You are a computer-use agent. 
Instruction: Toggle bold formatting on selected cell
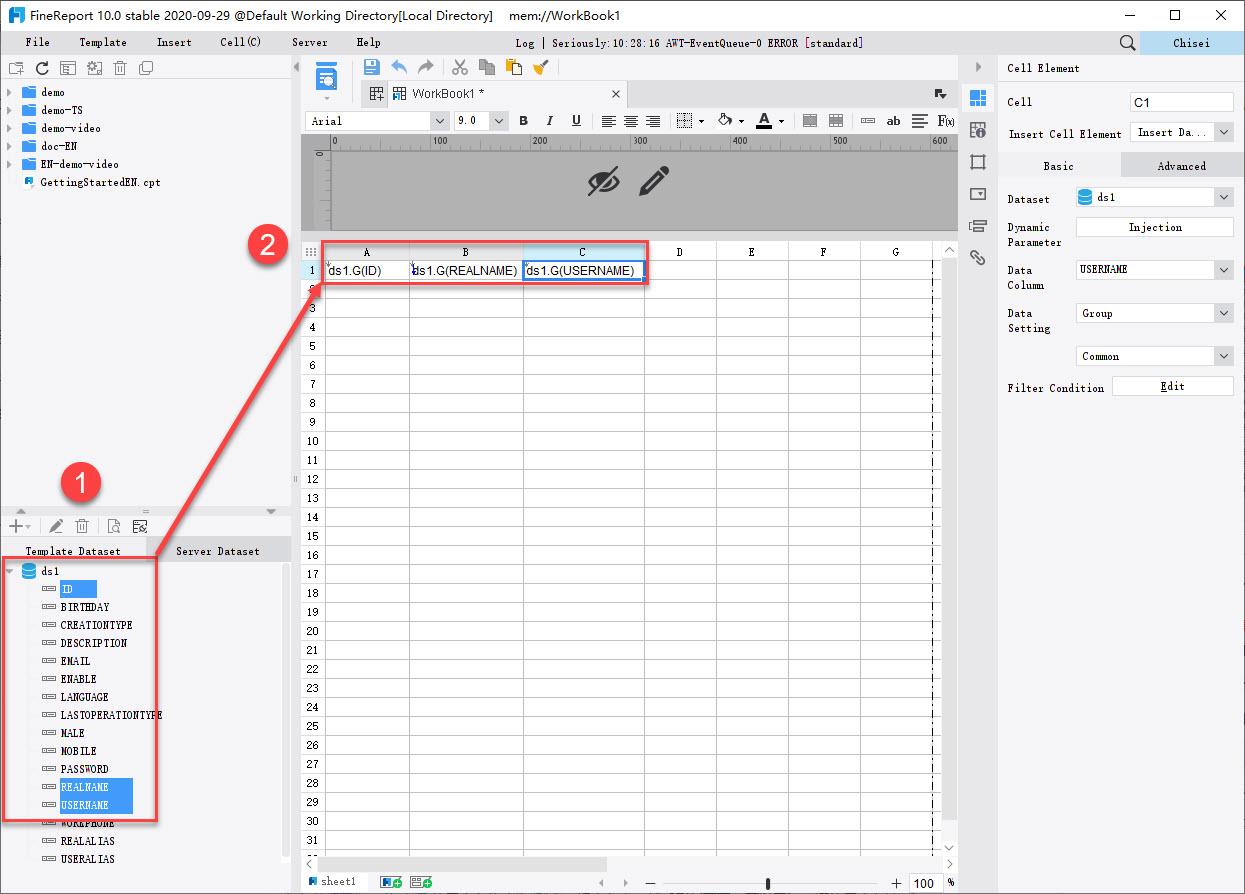point(523,120)
